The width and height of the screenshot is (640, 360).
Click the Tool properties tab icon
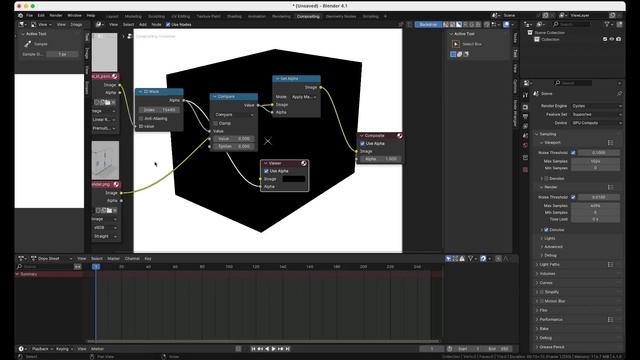[525, 95]
